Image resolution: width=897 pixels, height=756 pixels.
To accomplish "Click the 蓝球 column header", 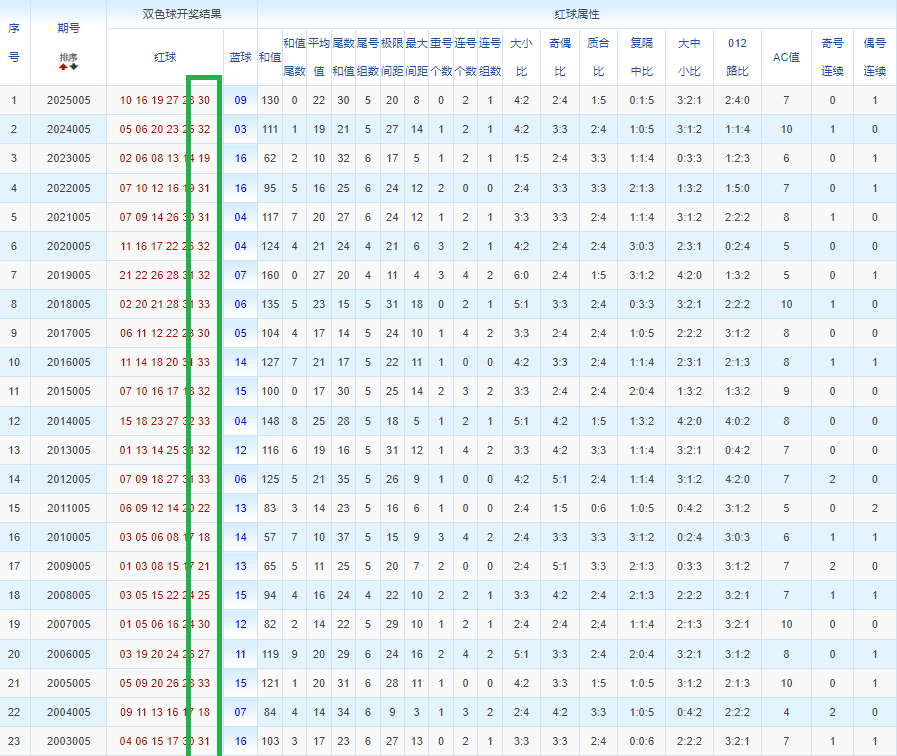I will pos(240,57).
